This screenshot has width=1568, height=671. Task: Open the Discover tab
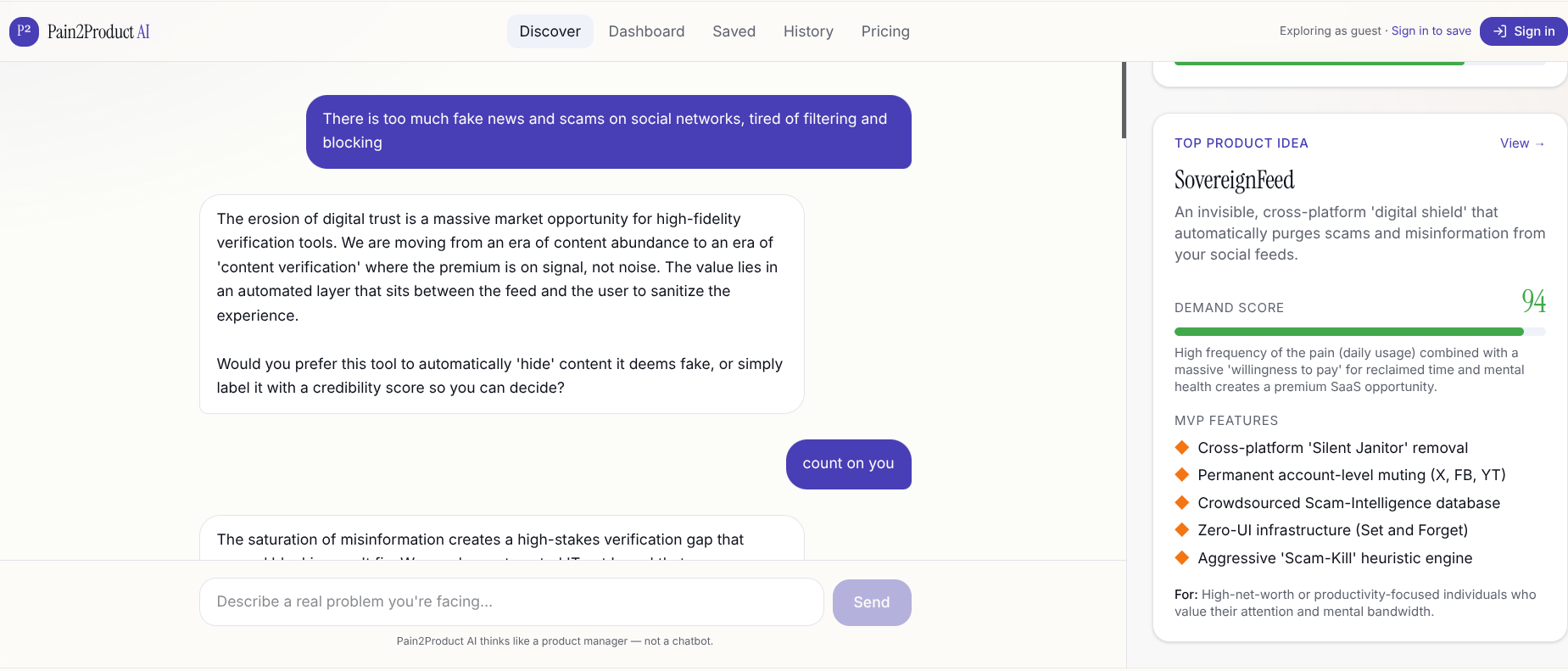coord(550,31)
